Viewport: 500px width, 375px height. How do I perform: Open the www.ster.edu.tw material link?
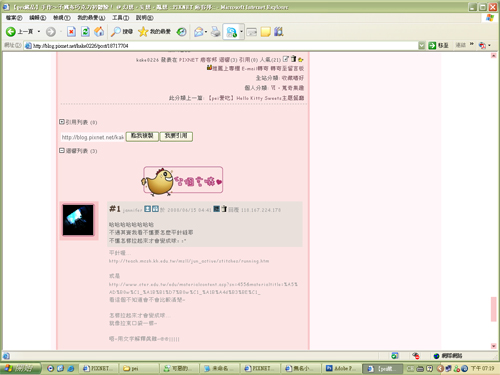point(203,288)
